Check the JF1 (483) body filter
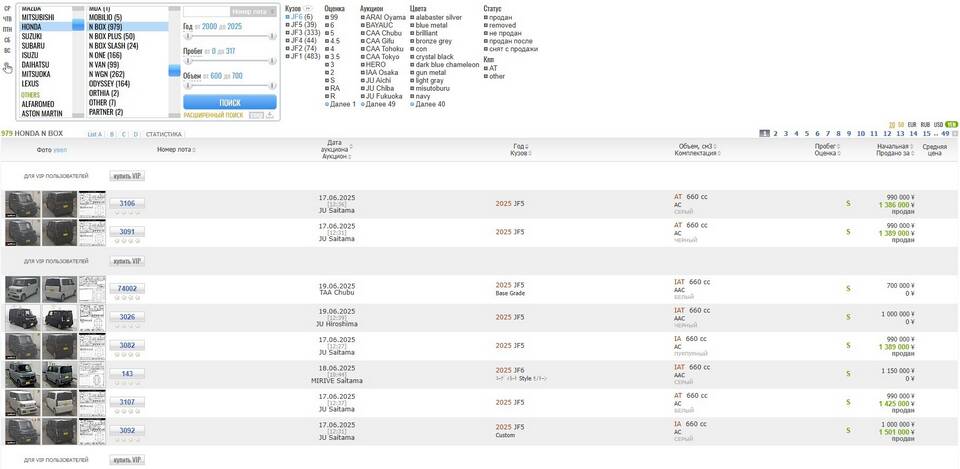Image resolution: width=960 pixels, height=469 pixels. click(x=288, y=56)
